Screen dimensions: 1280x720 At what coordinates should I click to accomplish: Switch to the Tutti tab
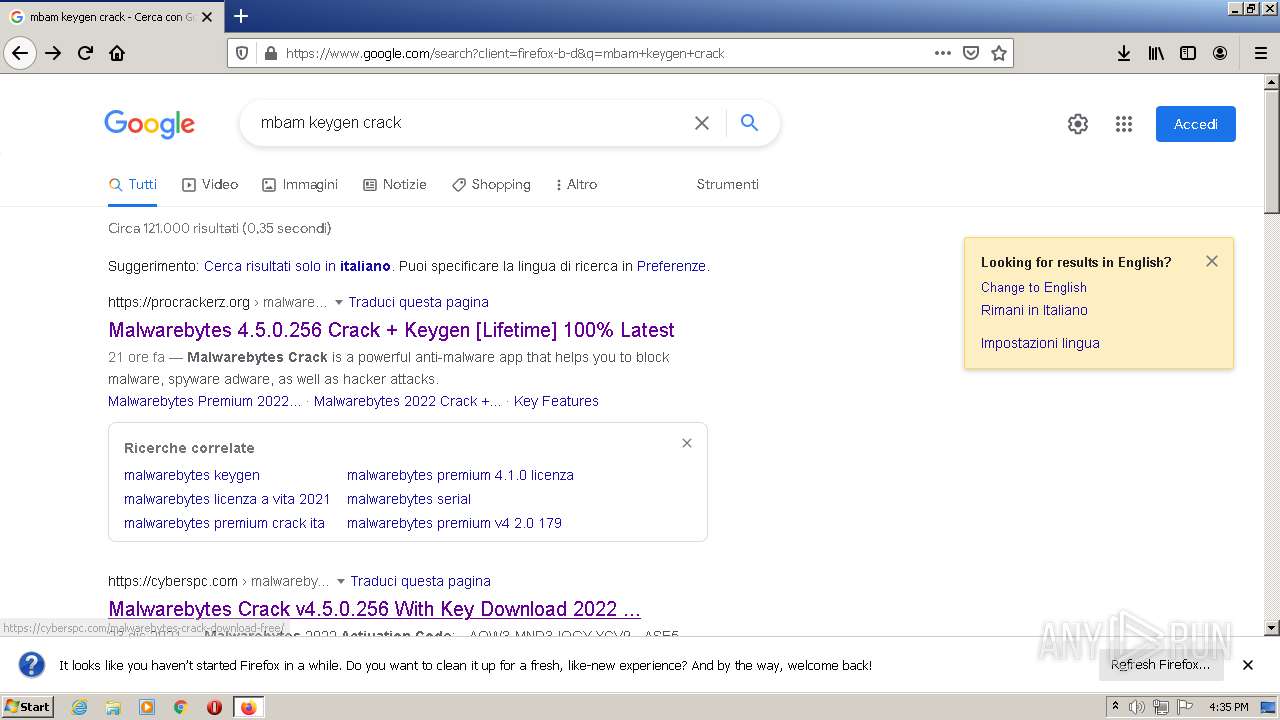tap(133, 184)
